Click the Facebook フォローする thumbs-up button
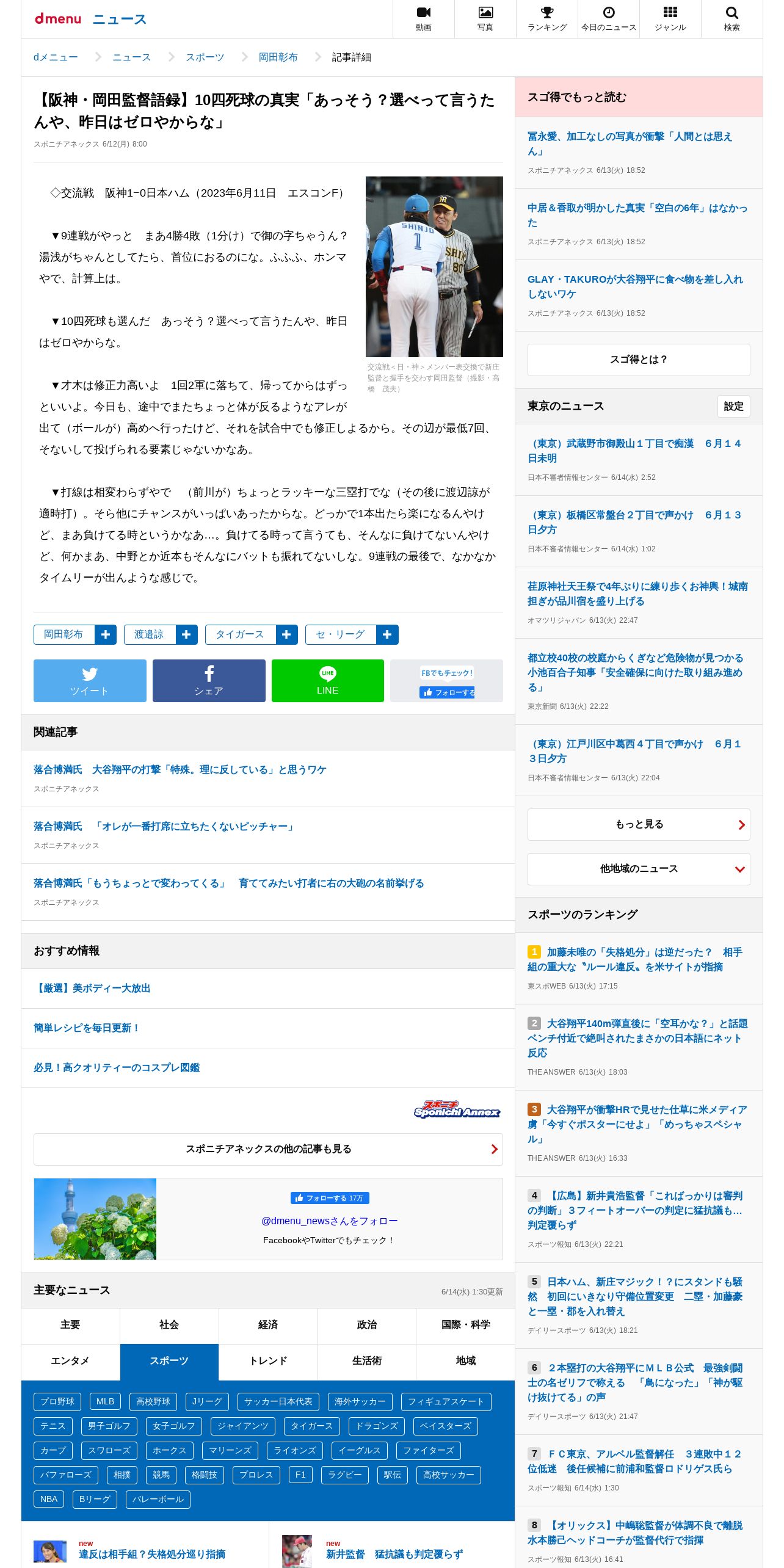This screenshot has width=784, height=1568. pos(447,692)
